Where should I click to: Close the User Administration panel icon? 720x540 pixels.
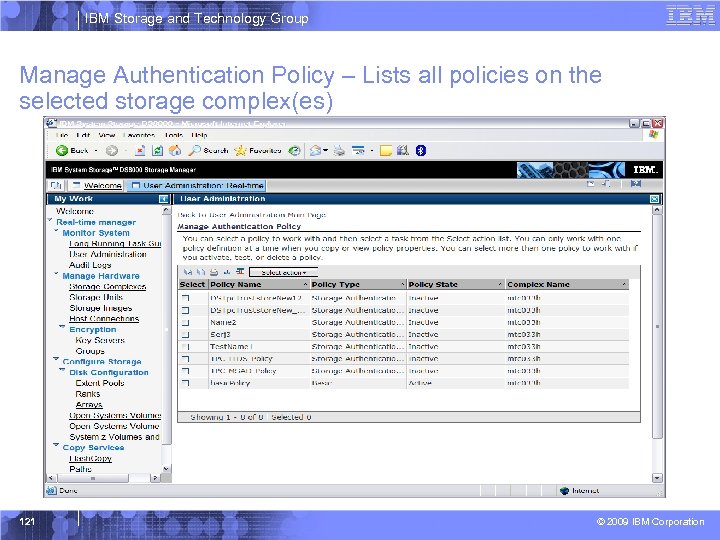click(655, 199)
